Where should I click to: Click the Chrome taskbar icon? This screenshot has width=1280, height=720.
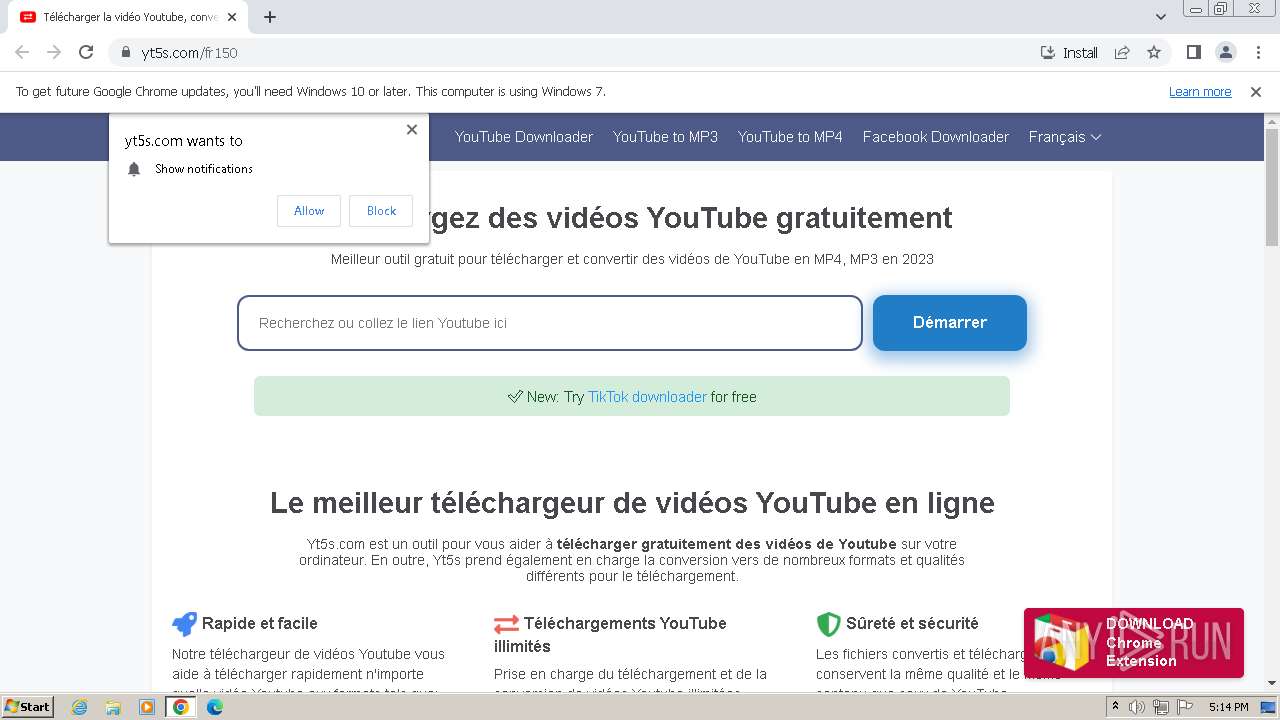pyautogui.click(x=181, y=707)
